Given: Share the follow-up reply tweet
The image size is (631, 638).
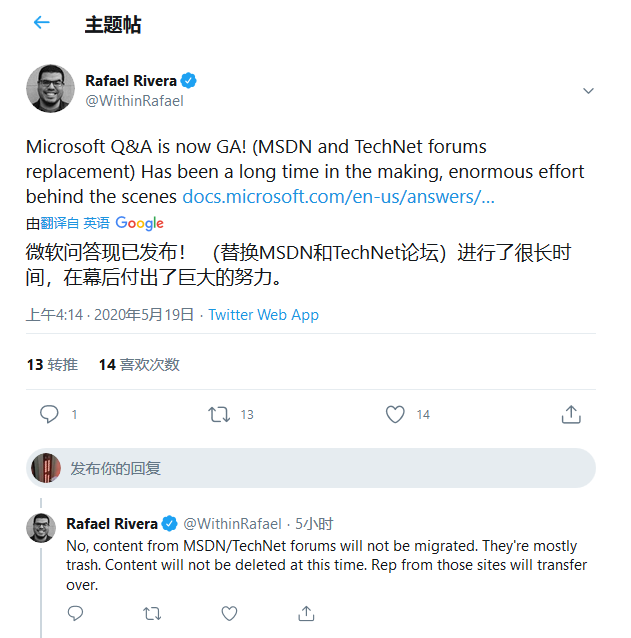Looking at the screenshot, I should [307, 613].
